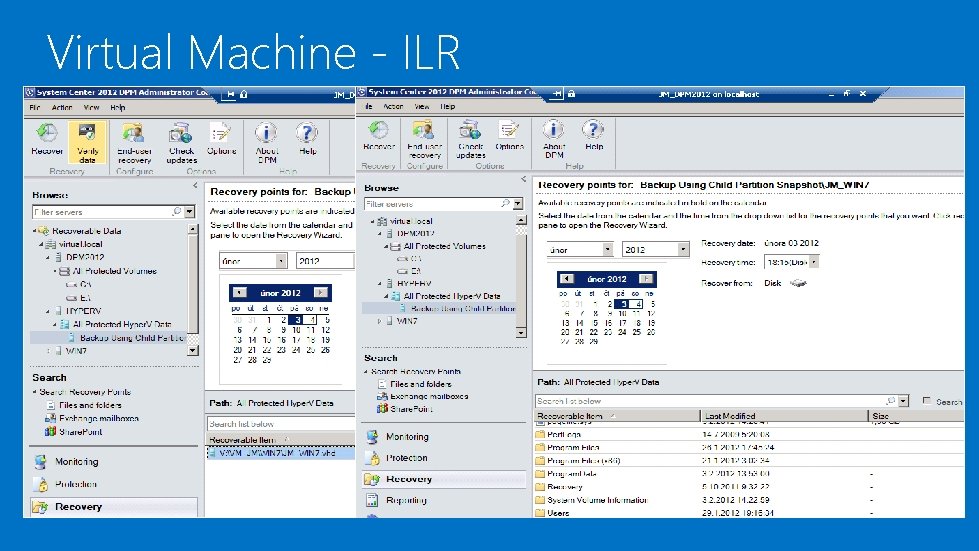Collapse Search Recovery Points in right window
This screenshot has height=551, width=979.
[367, 371]
